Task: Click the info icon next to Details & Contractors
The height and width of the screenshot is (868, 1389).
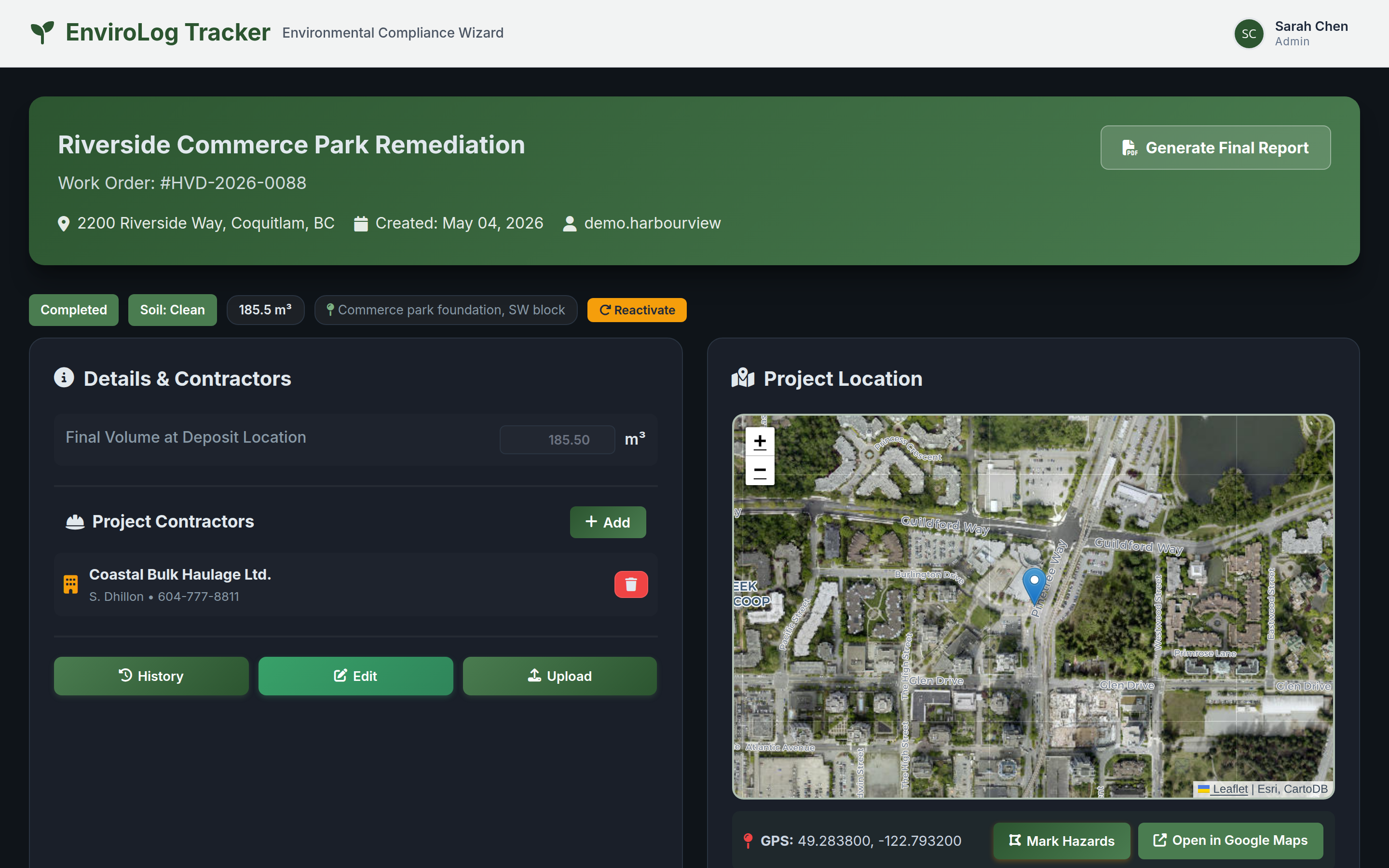Action: click(64, 378)
